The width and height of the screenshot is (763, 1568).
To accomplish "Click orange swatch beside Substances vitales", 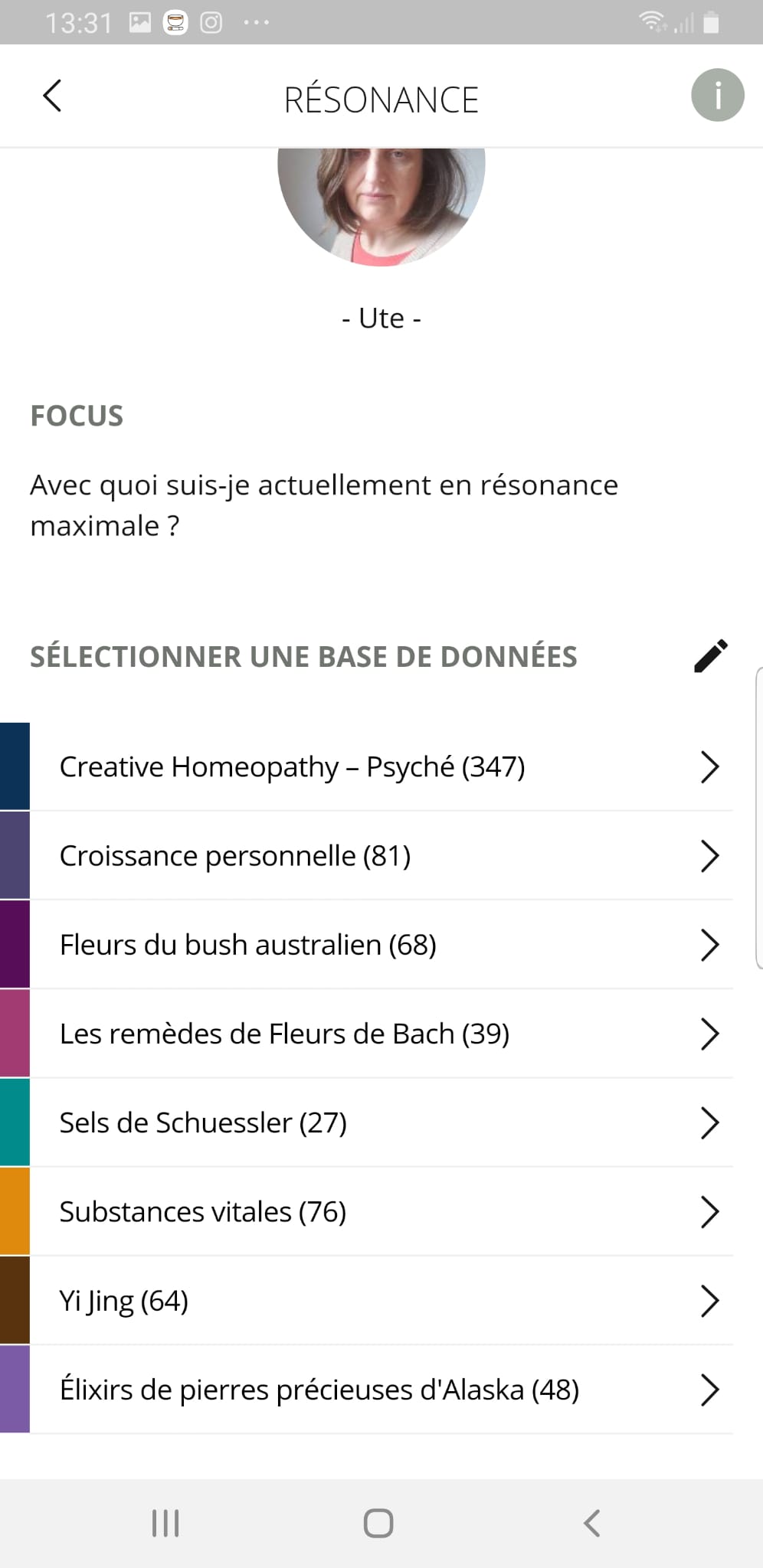I will coord(15,1212).
